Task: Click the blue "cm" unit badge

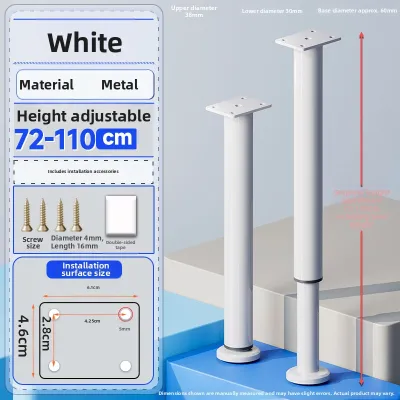Action: (116, 139)
